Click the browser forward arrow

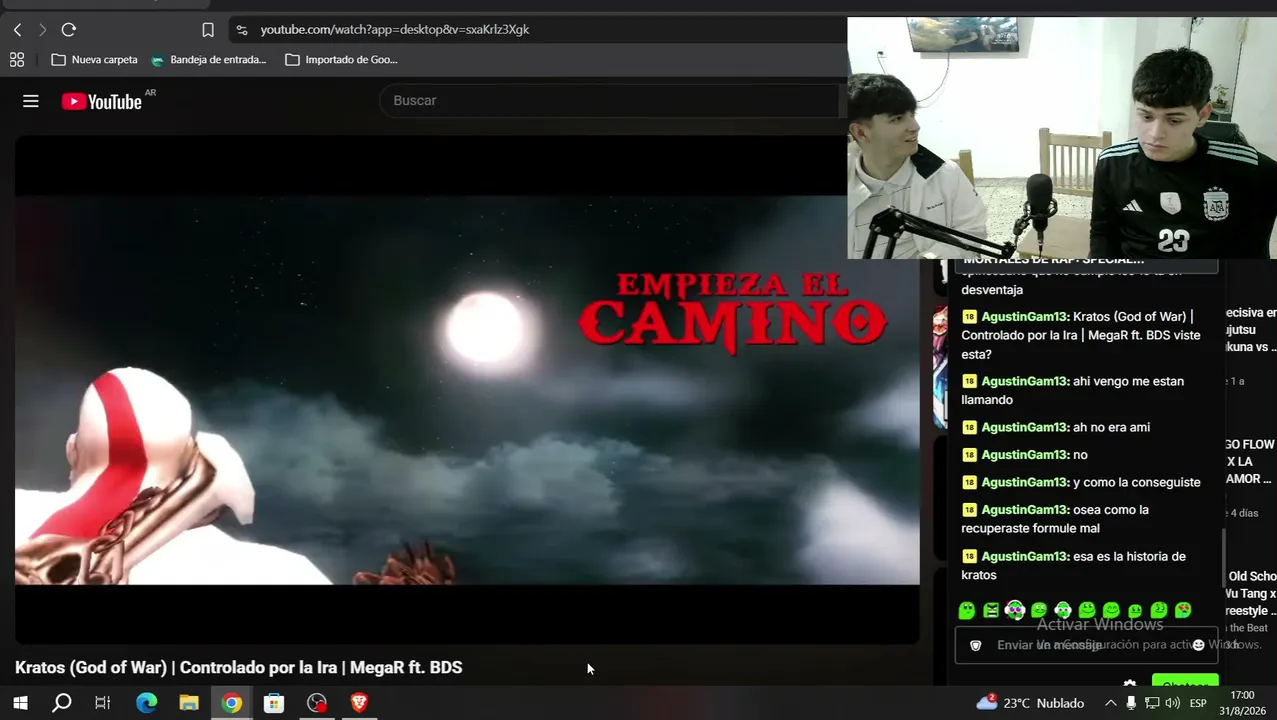click(42, 30)
